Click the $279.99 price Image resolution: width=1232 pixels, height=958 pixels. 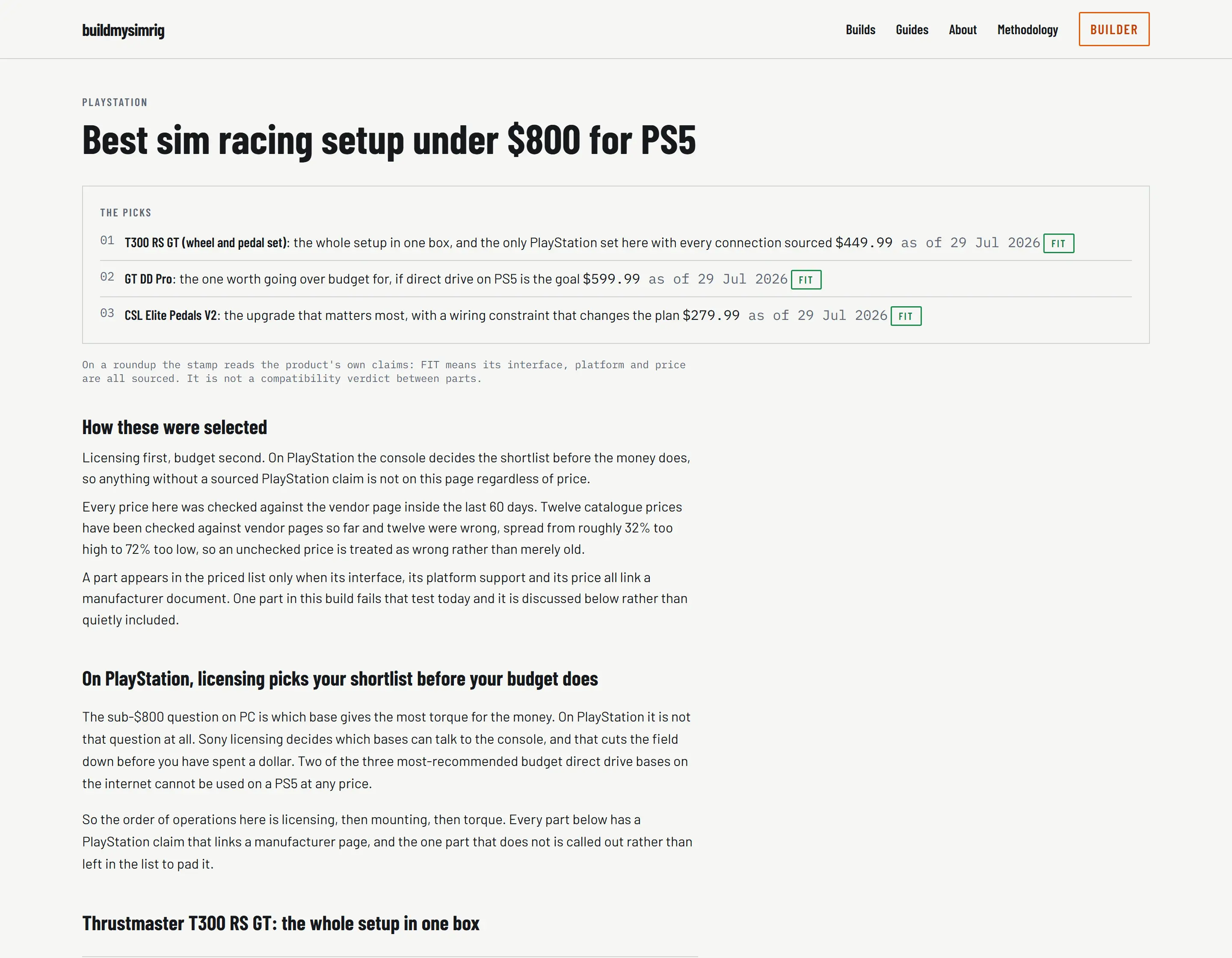click(711, 315)
